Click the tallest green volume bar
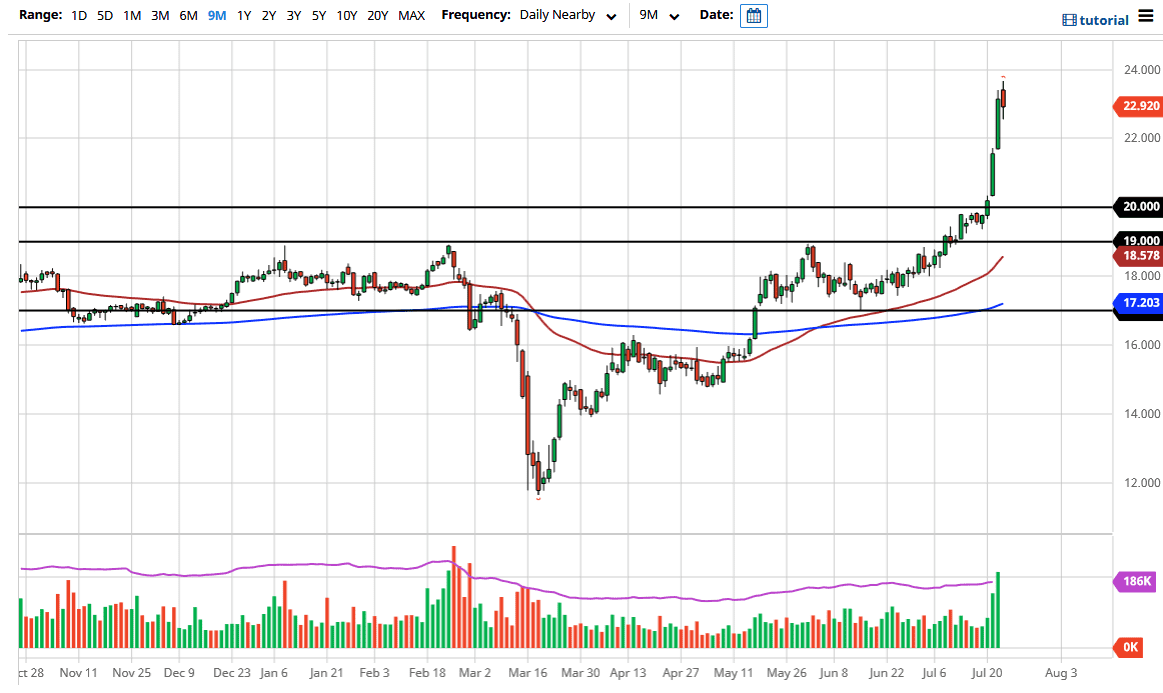 coord(998,610)
